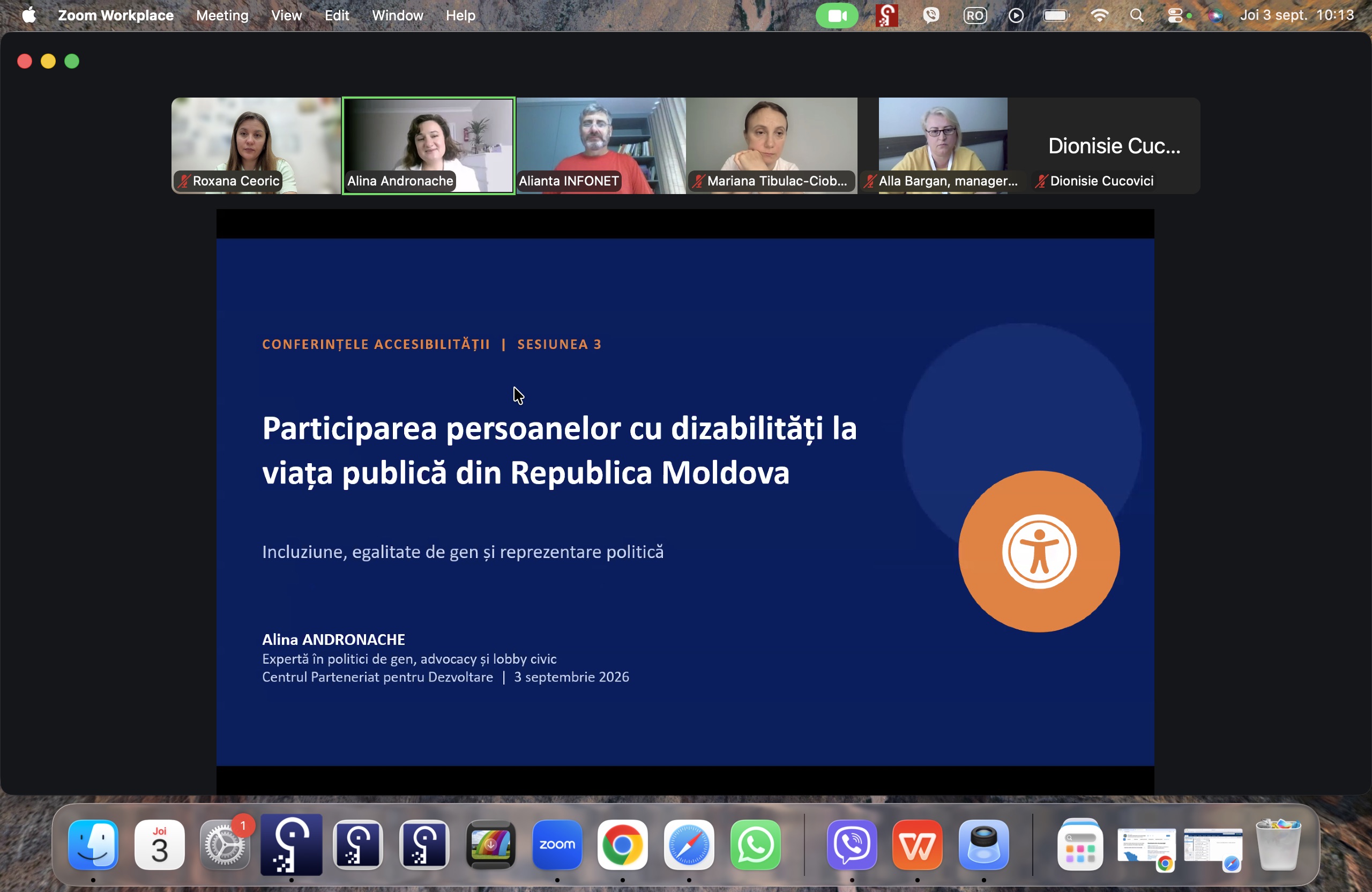Screen dimensions: 1372x892
Task: Open Google Chrome from the dock
Action: [623, 844]
